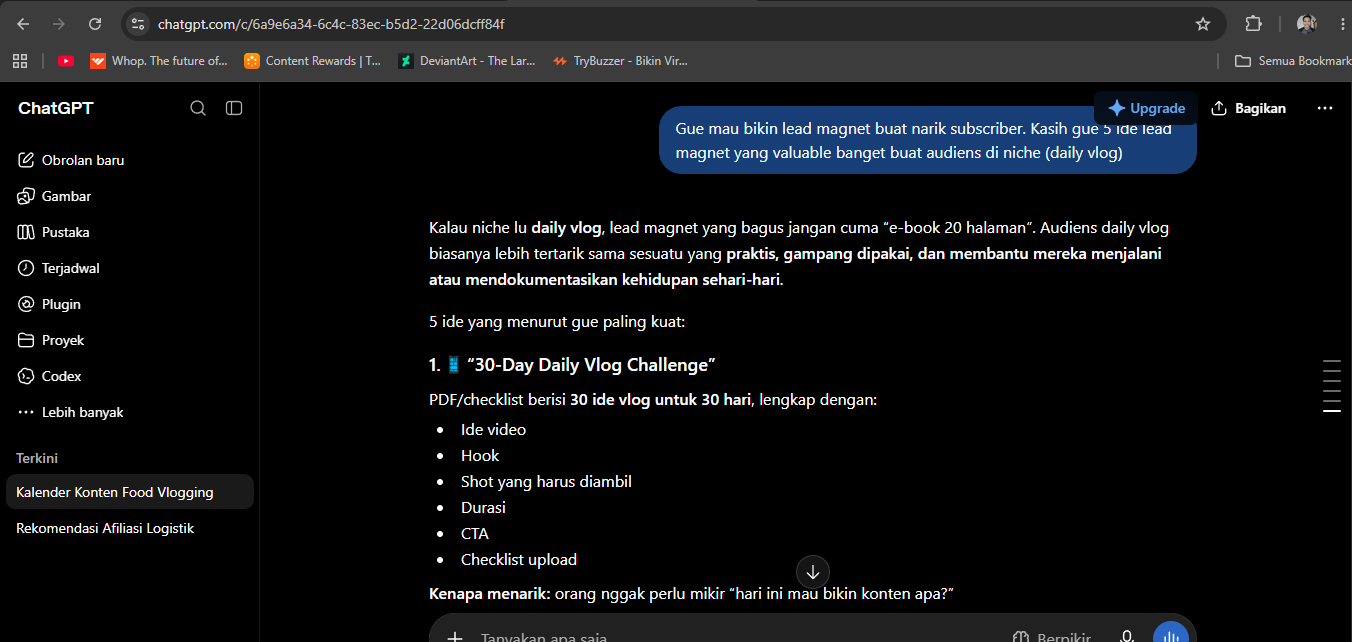Open Kalender Konten Food Vlogging chat

(x=130, y=492)
